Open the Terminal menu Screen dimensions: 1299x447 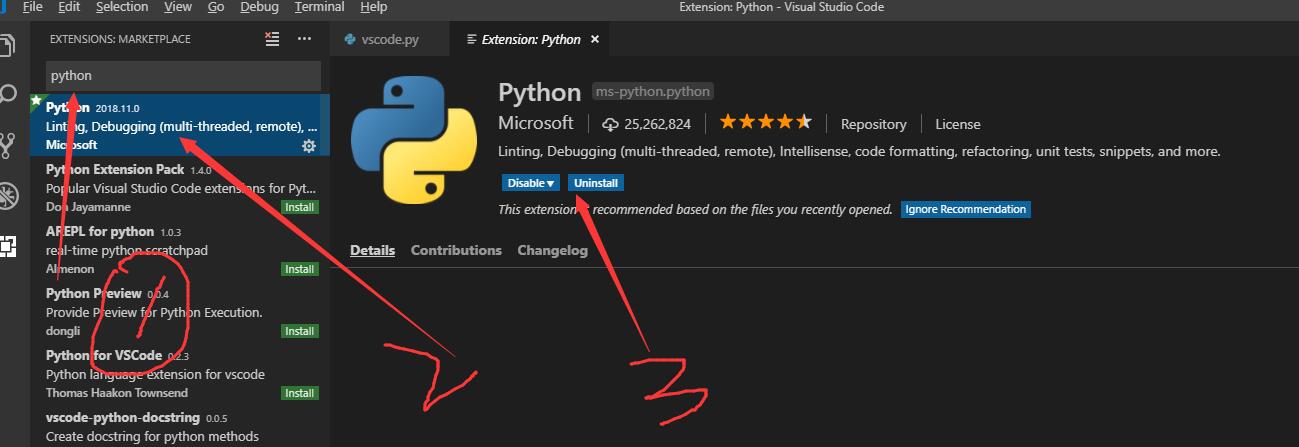[x=319, y=7]
